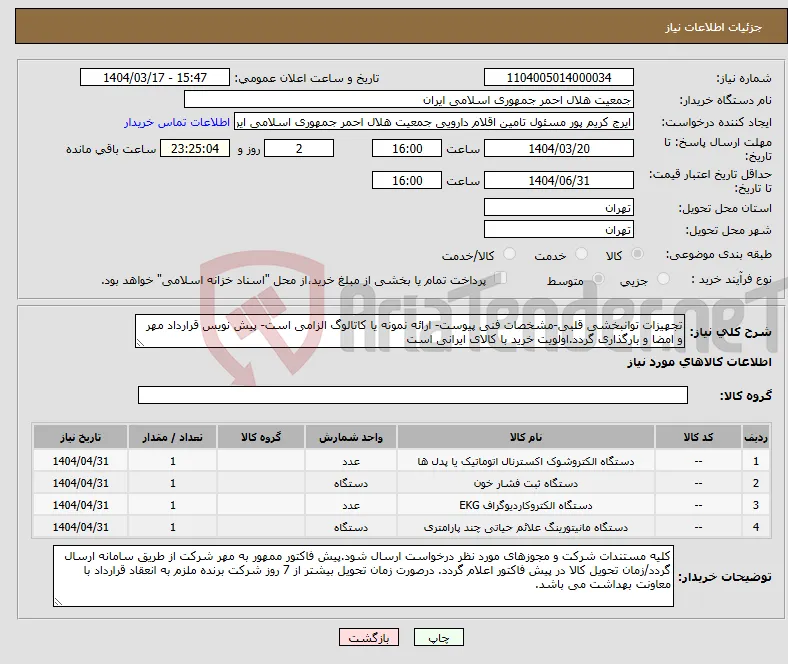
Task: Click the اطلاعات کالاهای مورد نیاز heading
Action: (699, 362)
